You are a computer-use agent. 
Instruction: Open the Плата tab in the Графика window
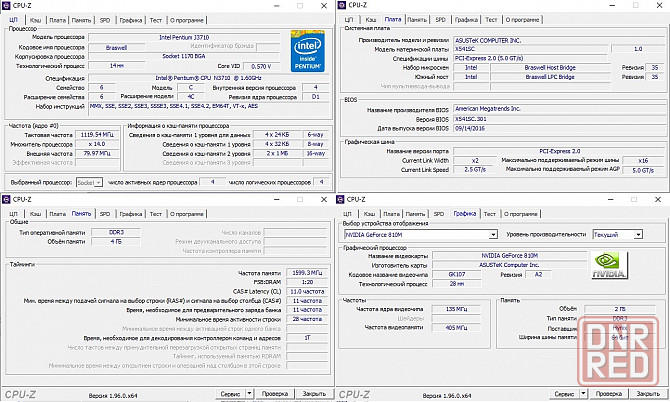(391, 214)
